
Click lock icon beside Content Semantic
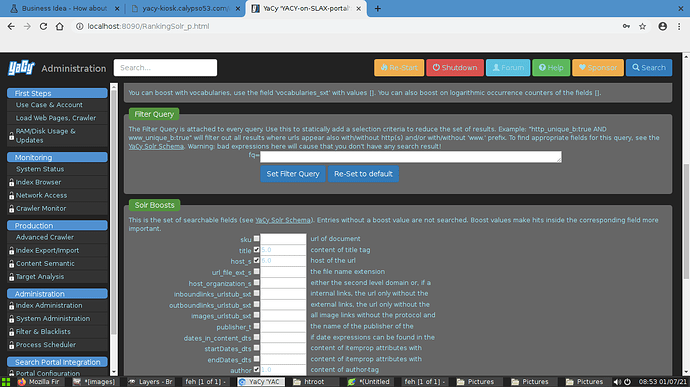click(11, 264)
